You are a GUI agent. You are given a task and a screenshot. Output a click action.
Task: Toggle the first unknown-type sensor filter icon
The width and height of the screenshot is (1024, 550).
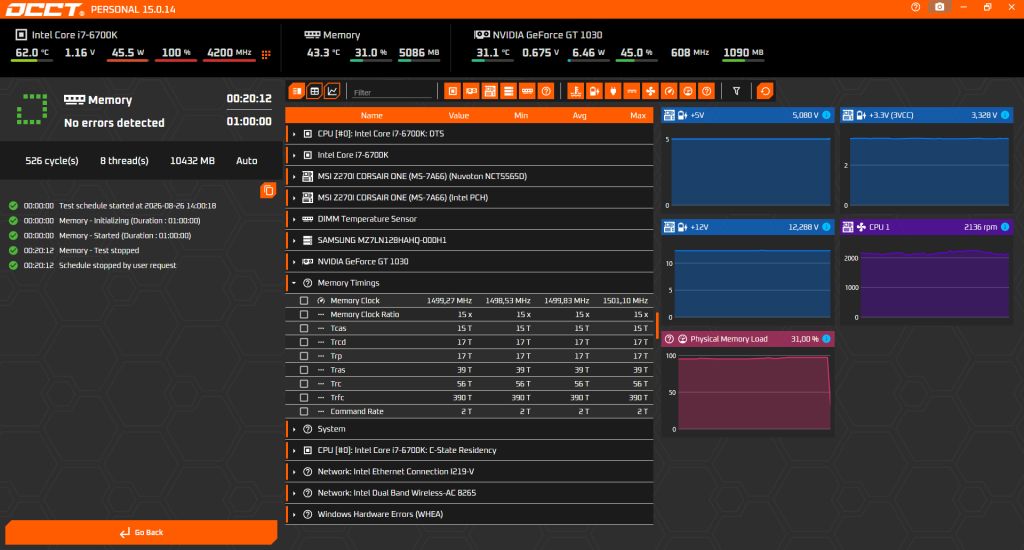point(546,91)
